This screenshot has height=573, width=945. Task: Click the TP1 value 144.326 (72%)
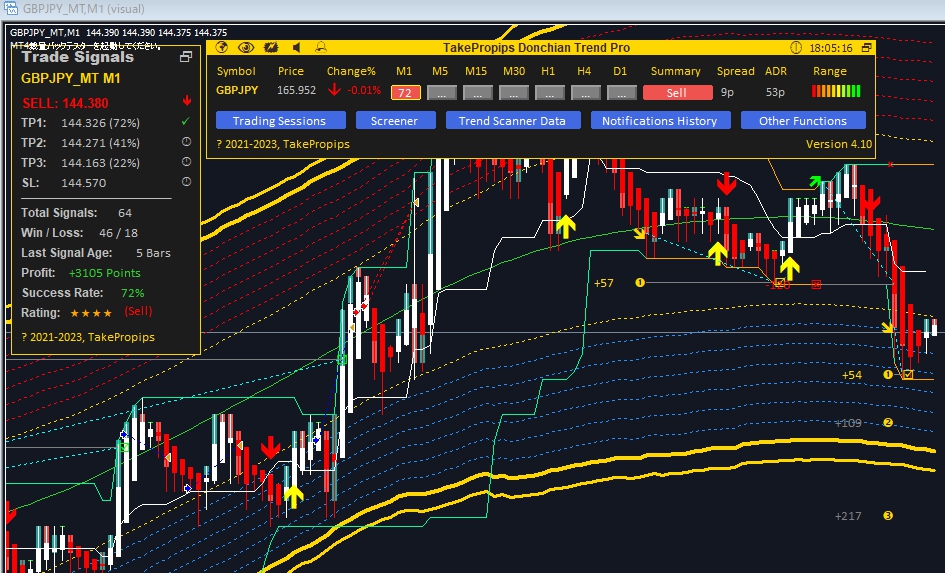point(101,123)
